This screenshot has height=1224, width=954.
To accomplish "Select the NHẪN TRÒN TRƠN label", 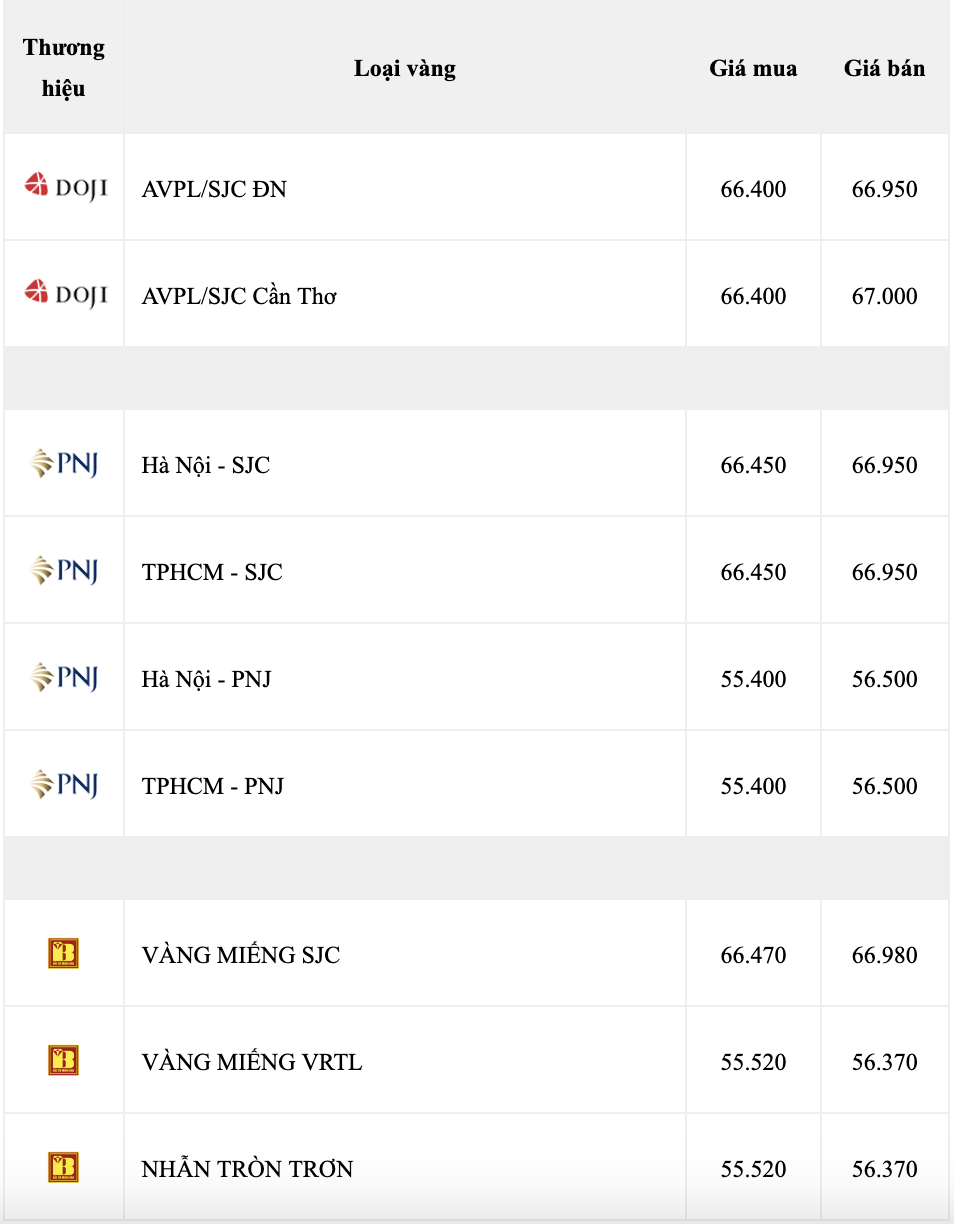I will 247,1169.
